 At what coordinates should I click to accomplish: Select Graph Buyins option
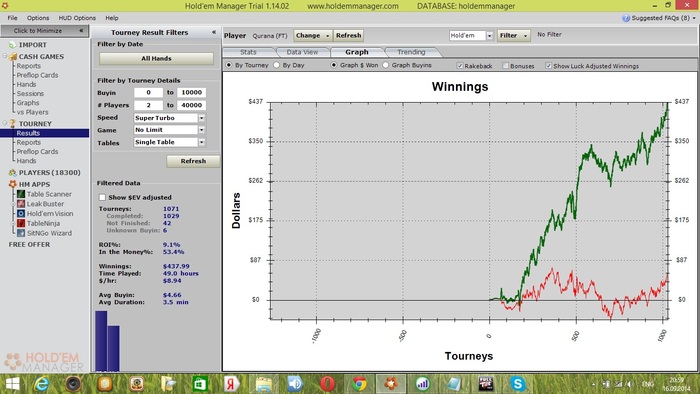(386, 65)
